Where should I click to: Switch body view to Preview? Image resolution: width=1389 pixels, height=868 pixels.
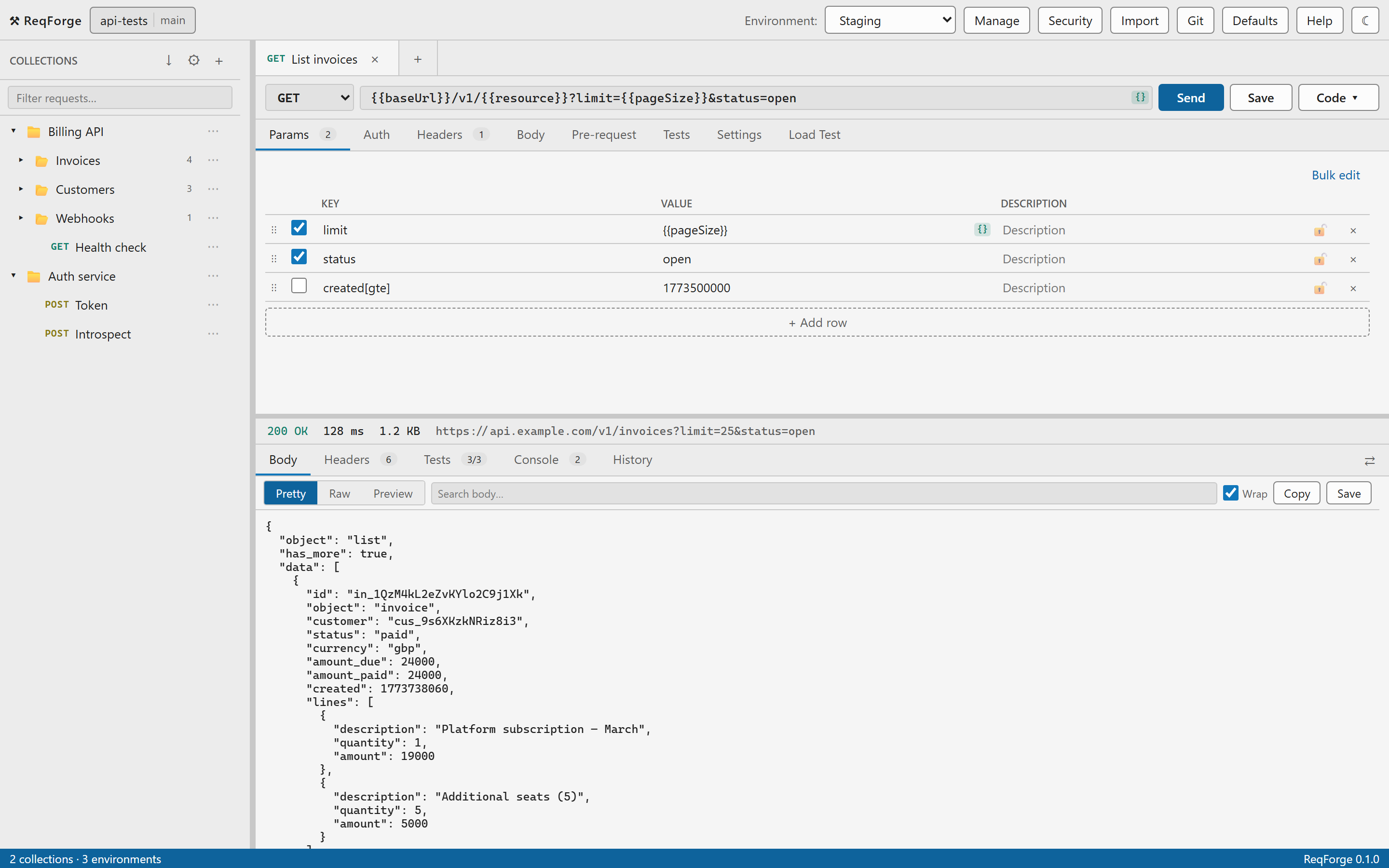point(393,493)
